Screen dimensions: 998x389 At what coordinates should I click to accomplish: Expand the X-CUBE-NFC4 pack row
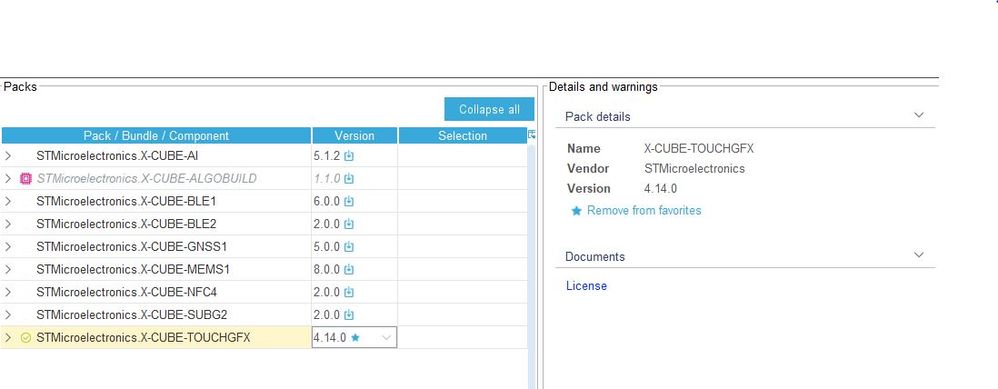click(8, 292)
